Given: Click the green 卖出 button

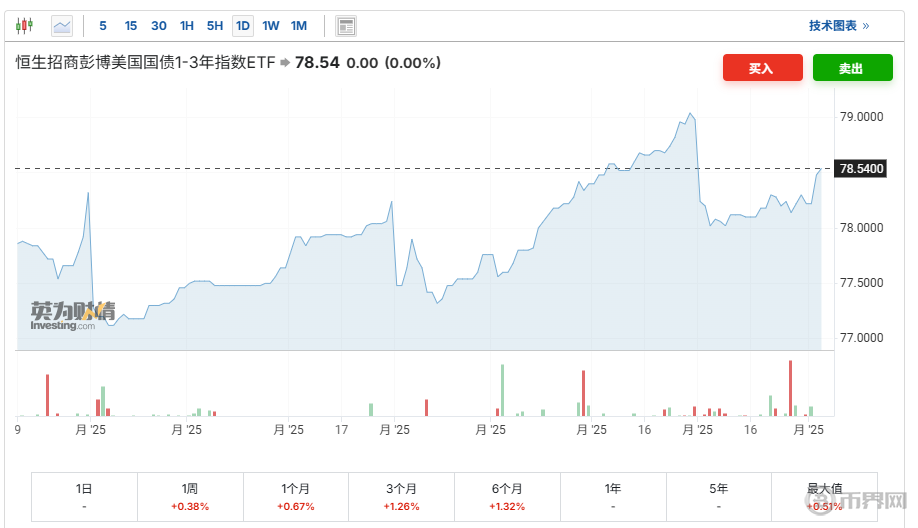Looking at the screenshot, I should pos(851,68).
